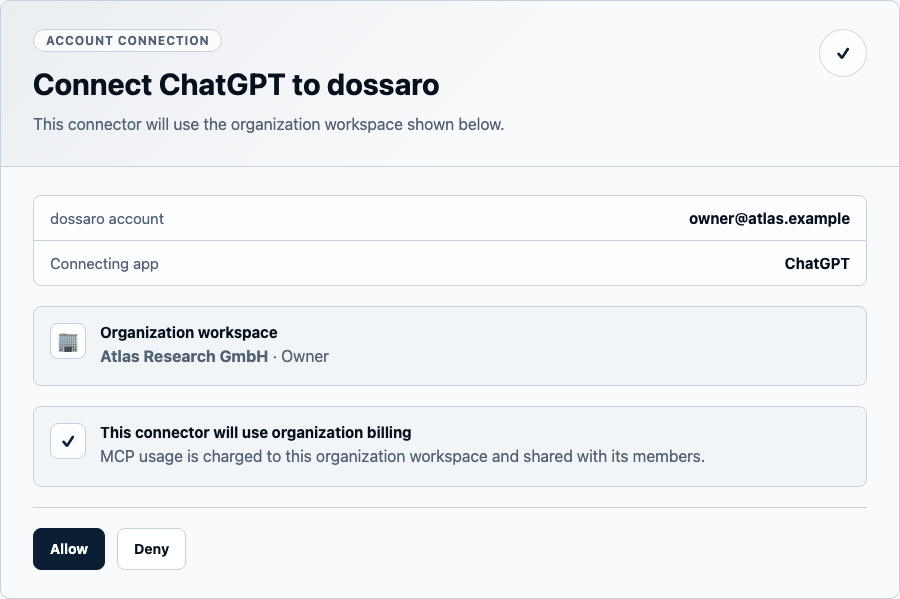
Task: Click 'This connector will use organization billing' text
Action: click(256, 433)
